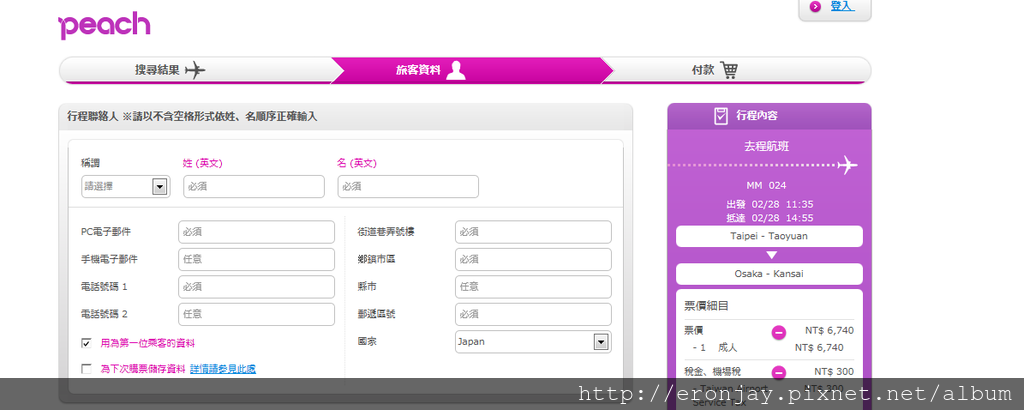Click the Peach logo

coord(104,25)
